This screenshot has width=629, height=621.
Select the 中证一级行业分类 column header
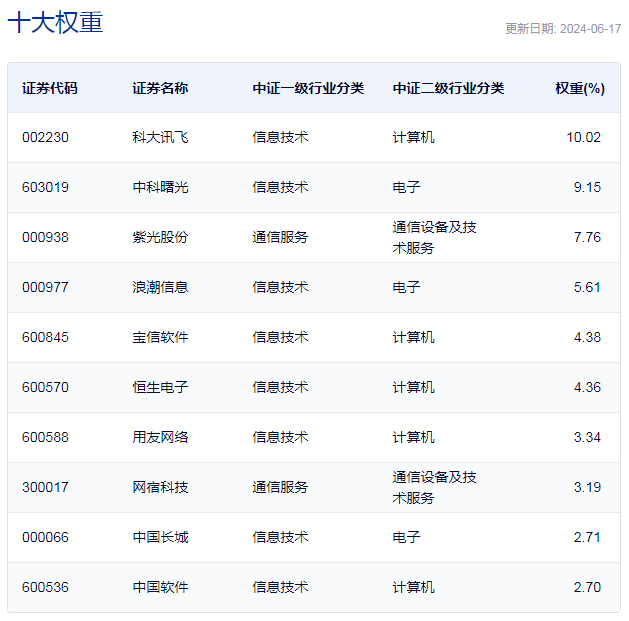tap(308, 88)
